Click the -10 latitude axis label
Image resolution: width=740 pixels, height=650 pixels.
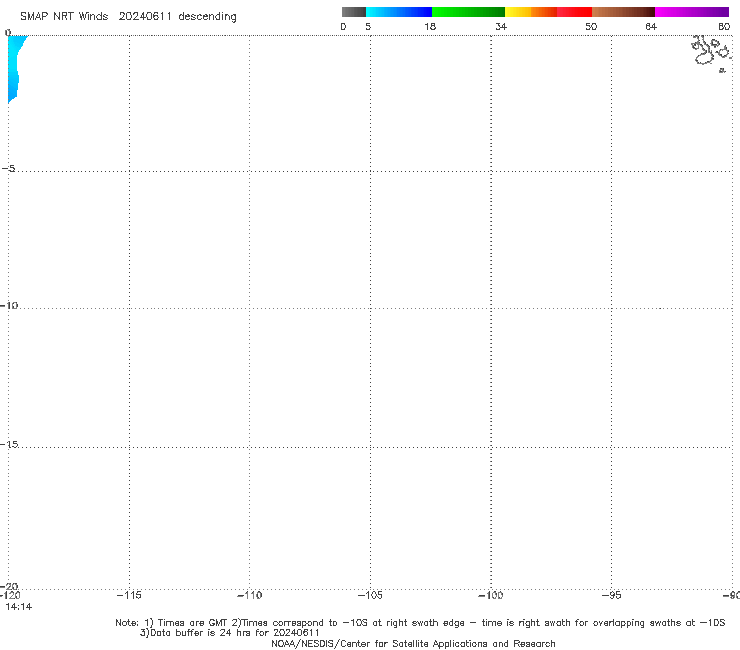(9, 305)
